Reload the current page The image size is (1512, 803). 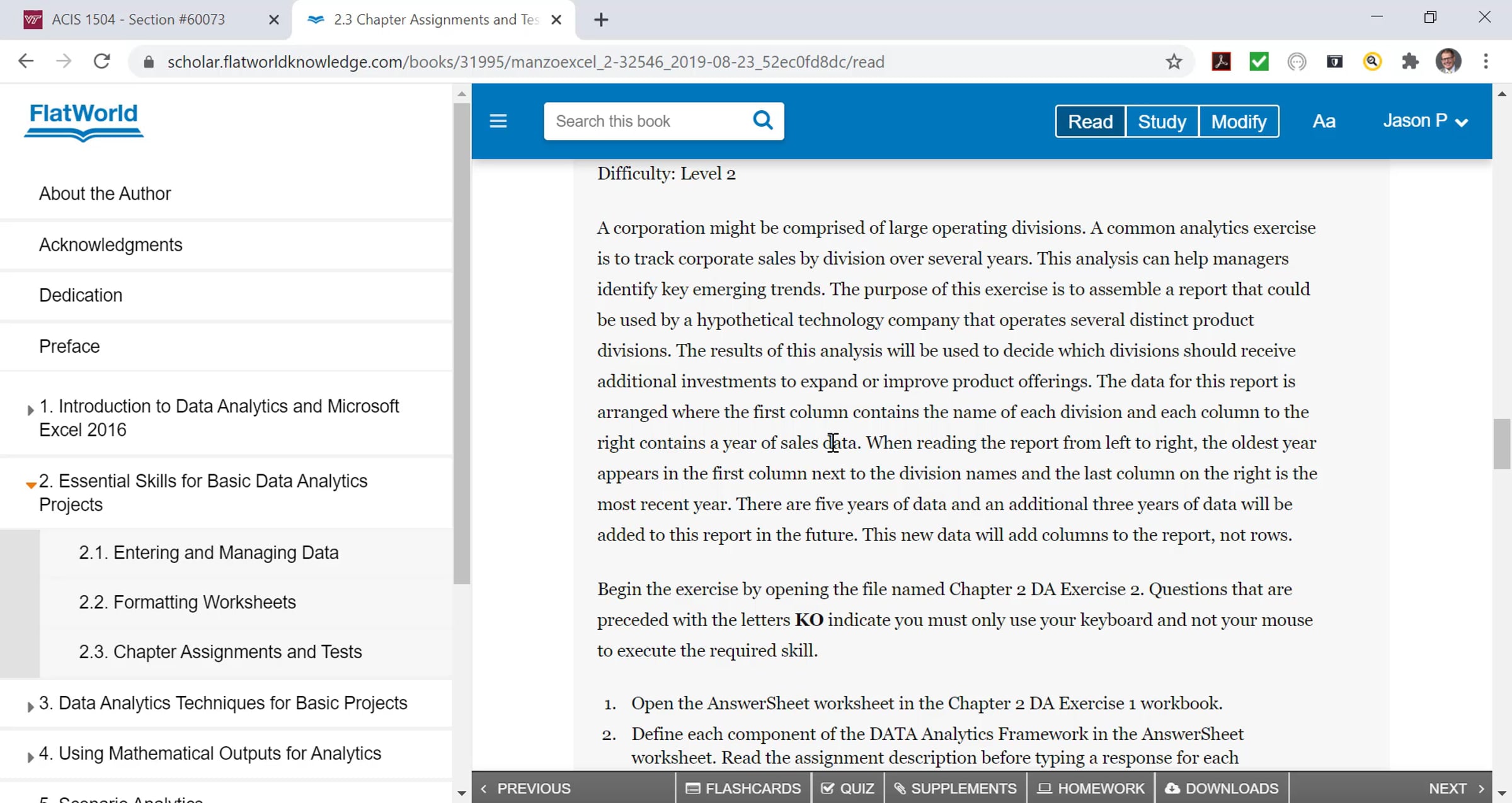click(x=101, y=62)
